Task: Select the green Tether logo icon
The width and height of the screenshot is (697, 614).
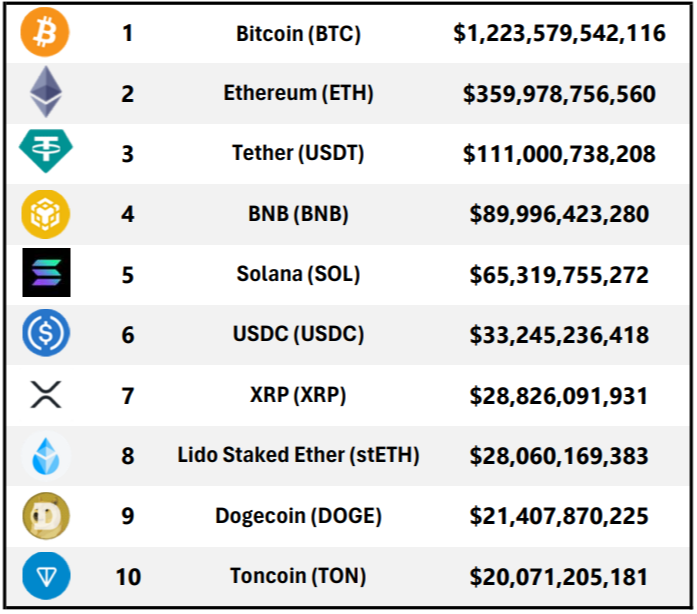Action: pos(46,153)
